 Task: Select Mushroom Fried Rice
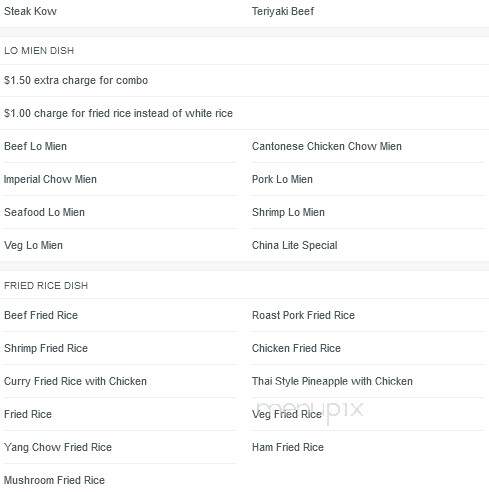pyautogui.click(x=54, y=480)
